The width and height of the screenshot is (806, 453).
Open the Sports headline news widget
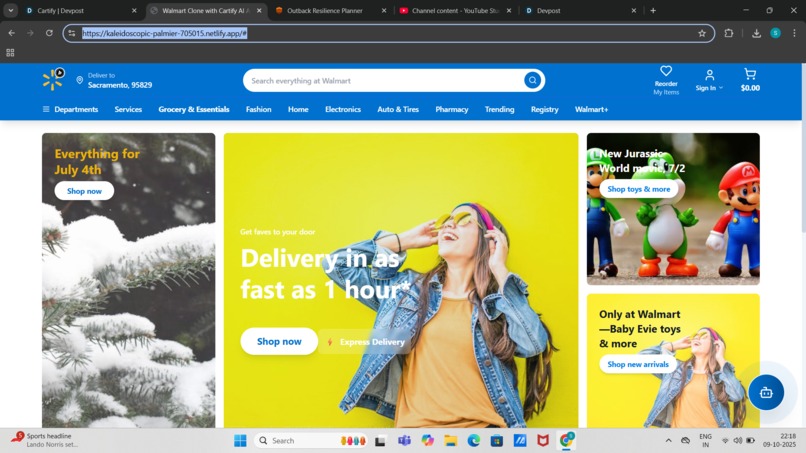pyautogui.click(x=45, y=440)
